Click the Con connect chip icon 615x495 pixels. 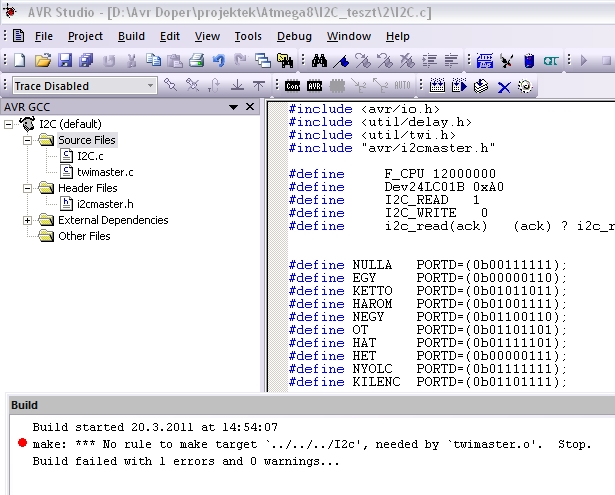click(x=293, y=86)
